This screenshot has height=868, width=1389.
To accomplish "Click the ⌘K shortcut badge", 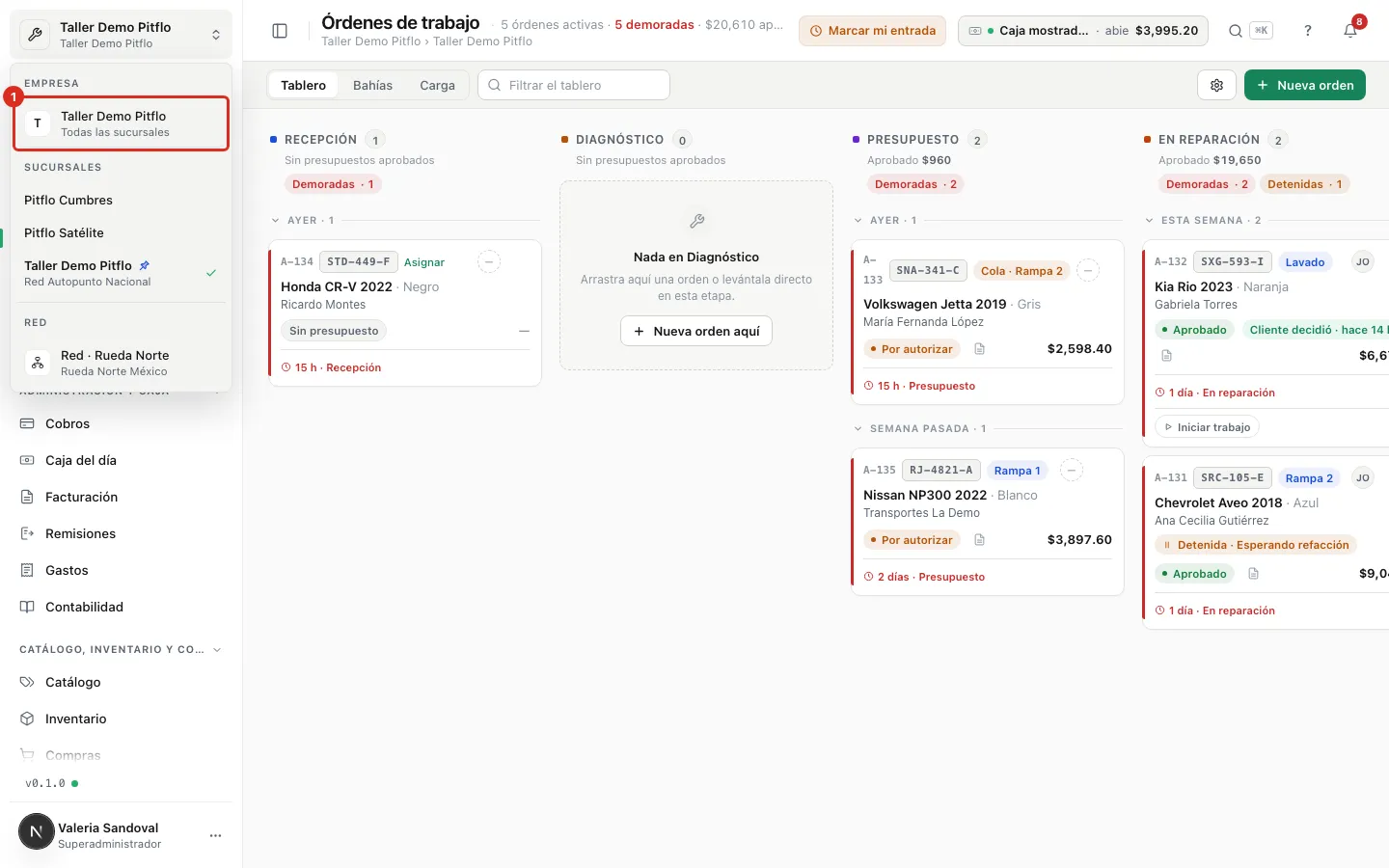I will point(1261,31).
